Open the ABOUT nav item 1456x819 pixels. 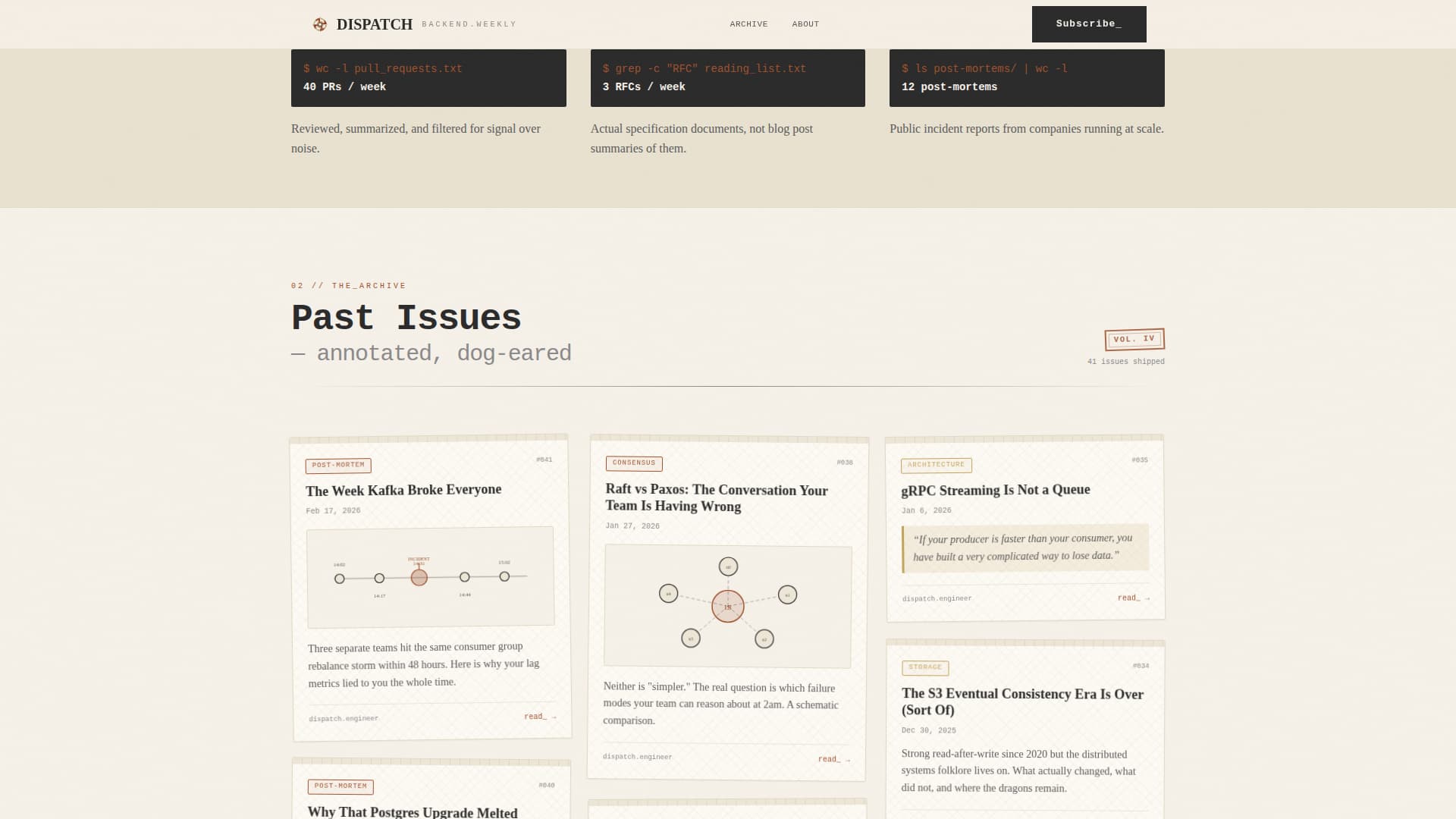[x=805, y=24]
